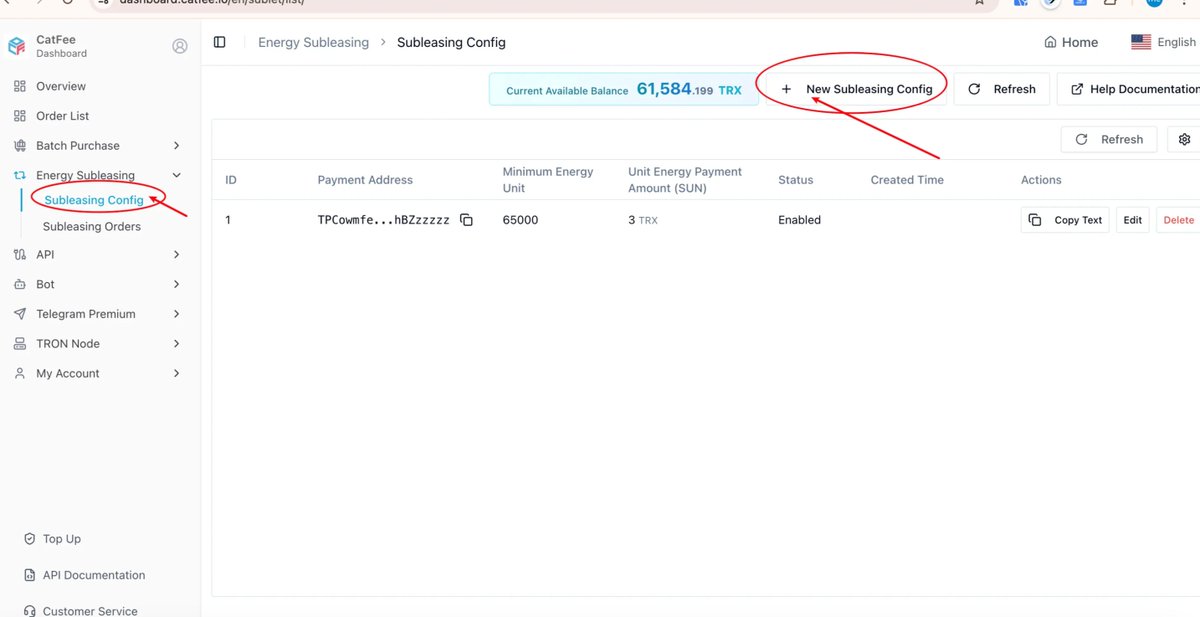Click the Payment Address column header
1200x617 pixels.
click(x=365, y=180)
